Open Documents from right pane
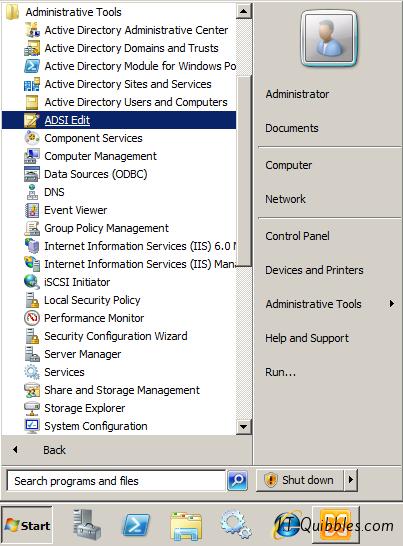This screenshot has height=546, width=403. click(292, 128)
